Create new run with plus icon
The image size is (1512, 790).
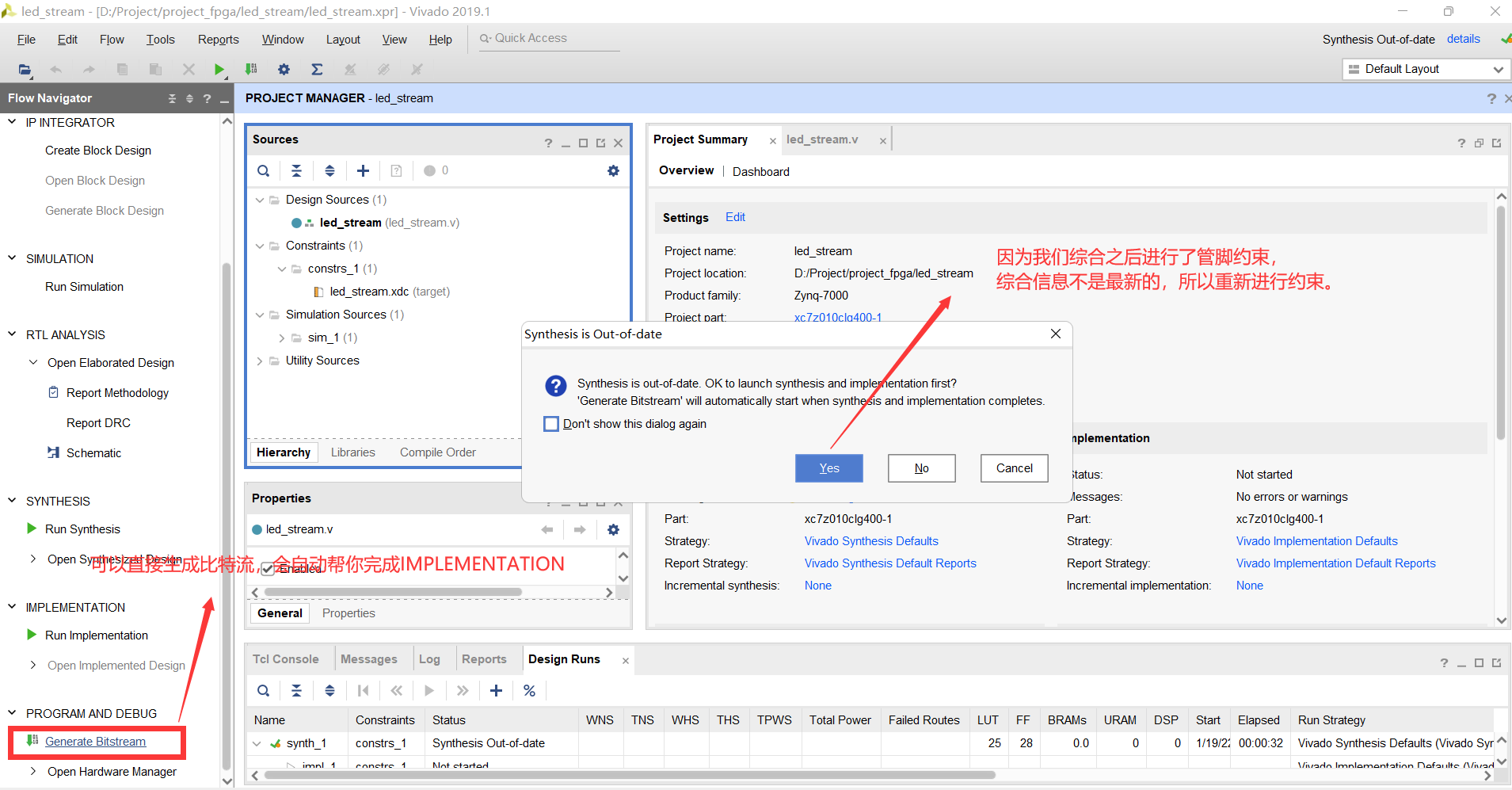496,691
